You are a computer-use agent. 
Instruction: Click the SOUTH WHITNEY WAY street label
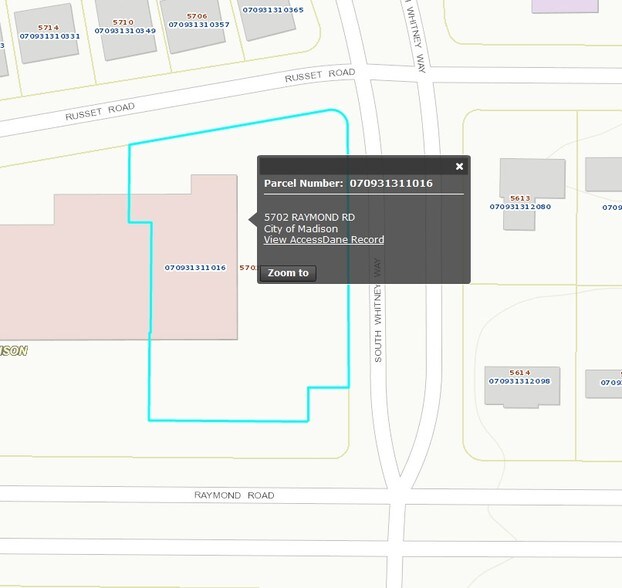[x=378, y=310]
